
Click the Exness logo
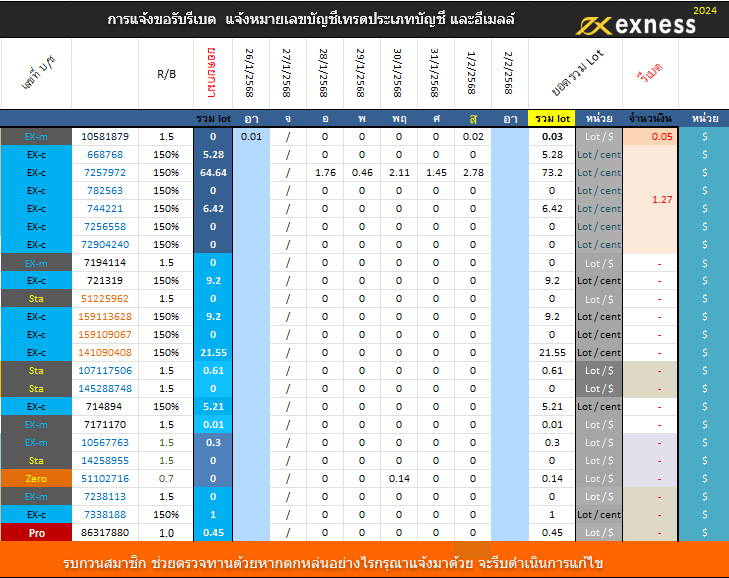636,26
